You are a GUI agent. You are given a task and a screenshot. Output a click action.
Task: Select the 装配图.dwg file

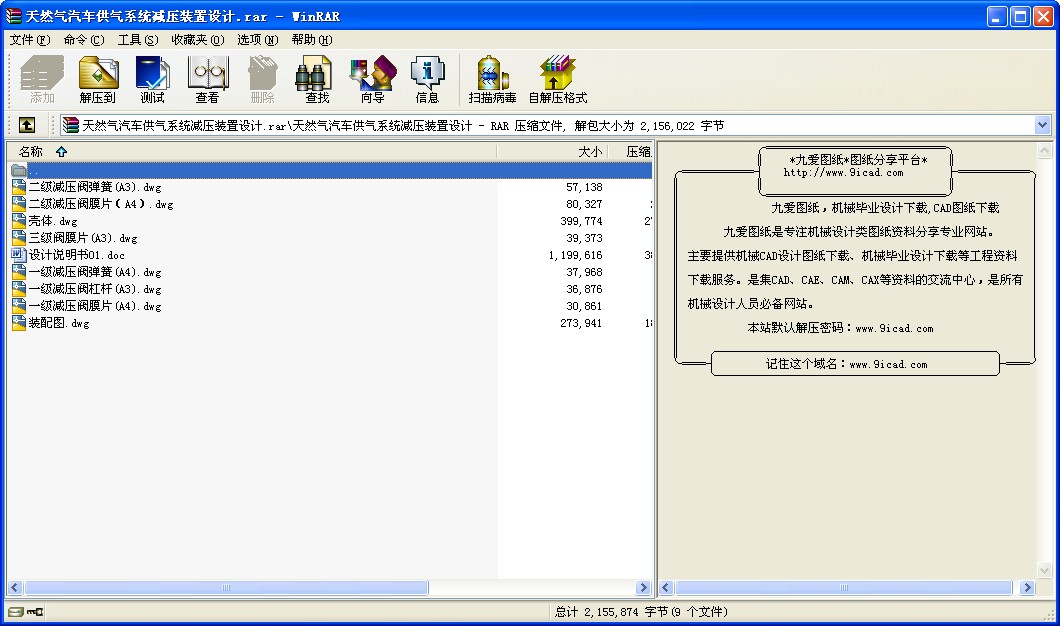(58, 323)
